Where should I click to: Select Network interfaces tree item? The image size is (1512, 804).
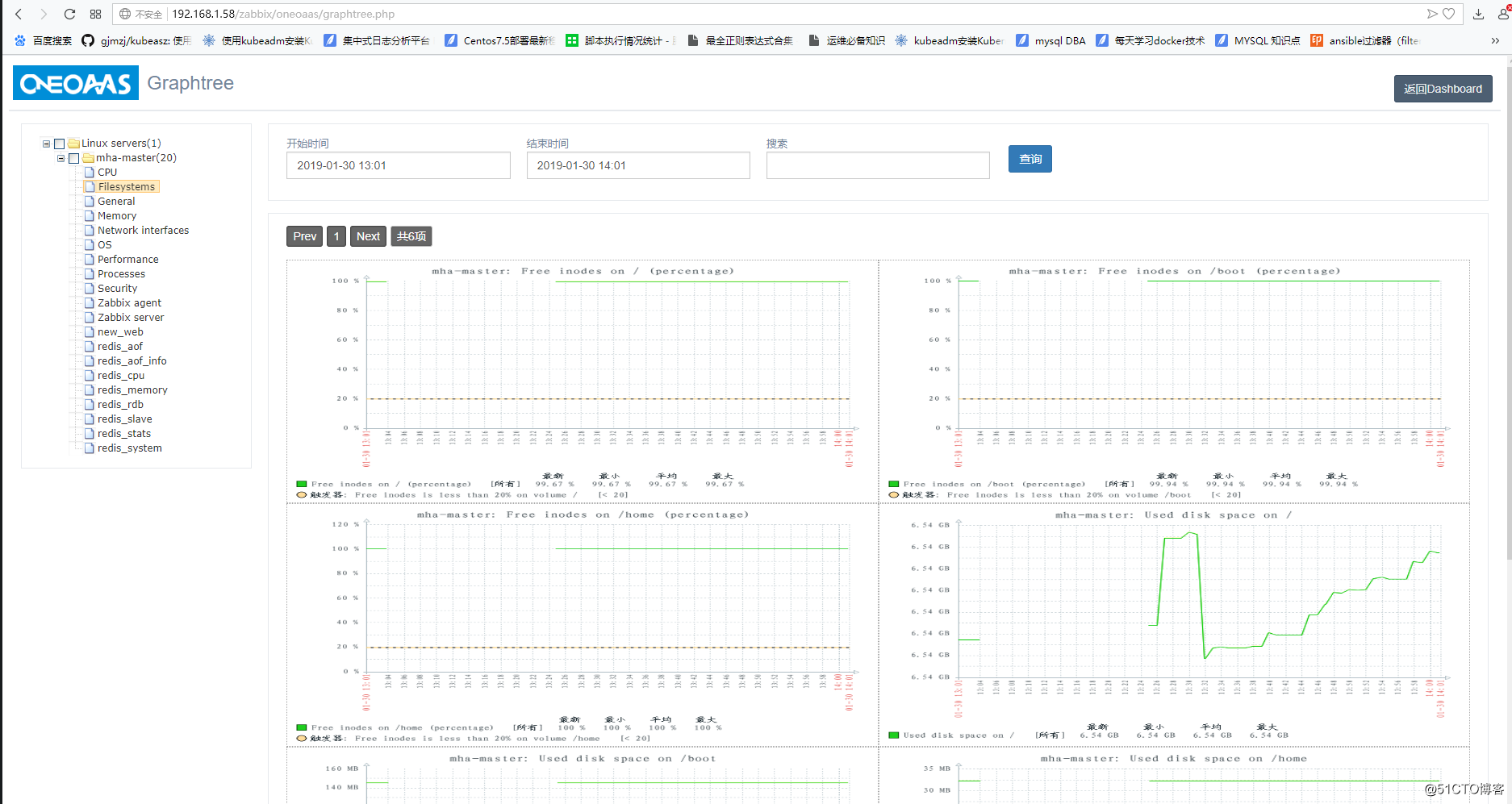[x=144, y=231]
